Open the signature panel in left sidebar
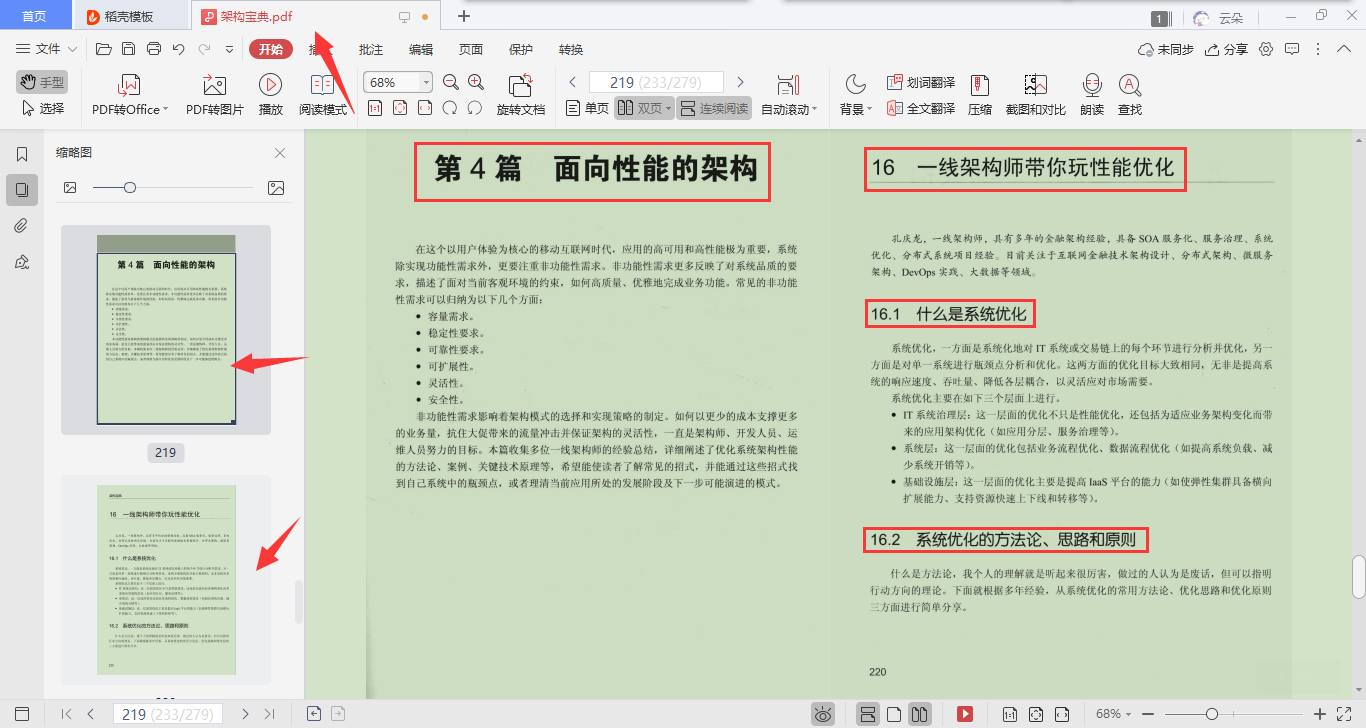This screenshot has width=1366, height=728. click(x=21, y=262)
